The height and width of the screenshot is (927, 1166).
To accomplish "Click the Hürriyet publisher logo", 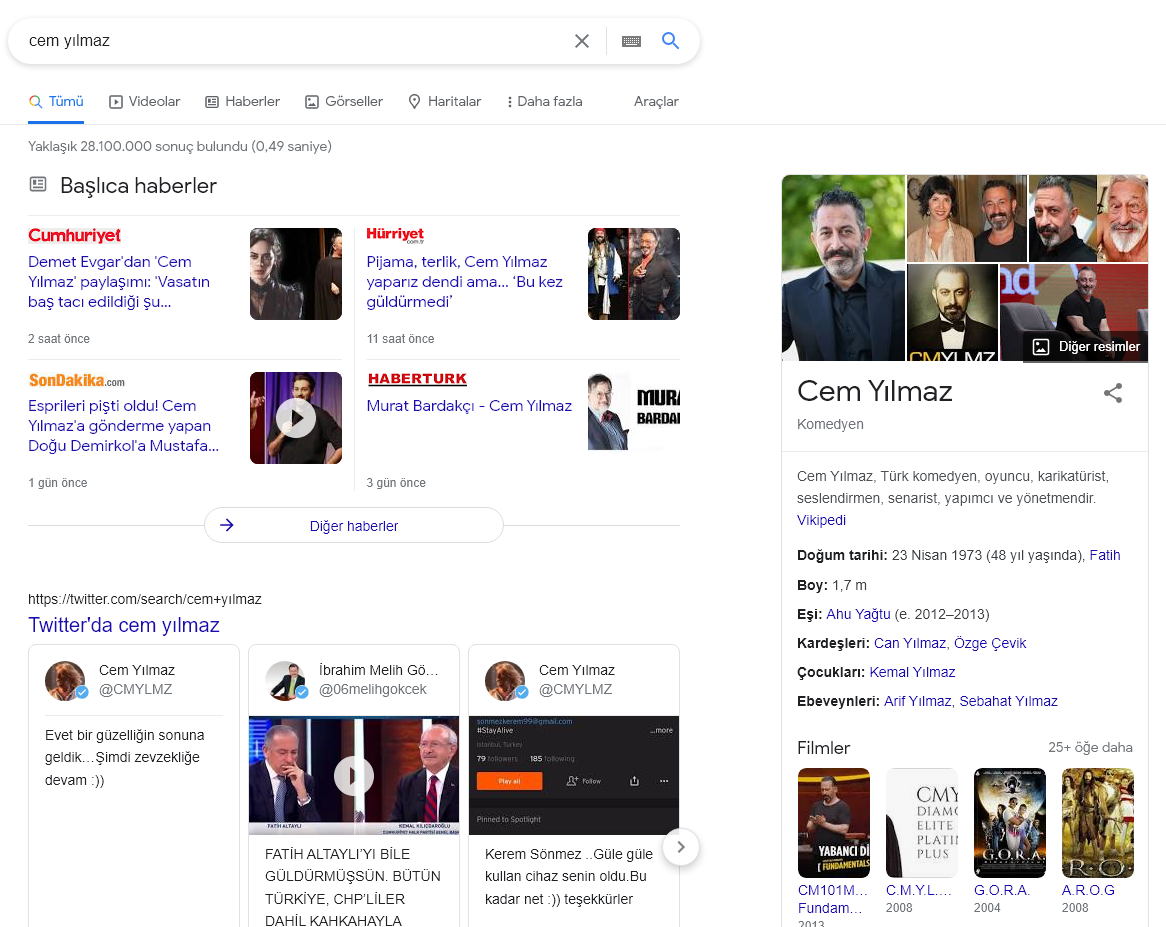I will [395, 235].
